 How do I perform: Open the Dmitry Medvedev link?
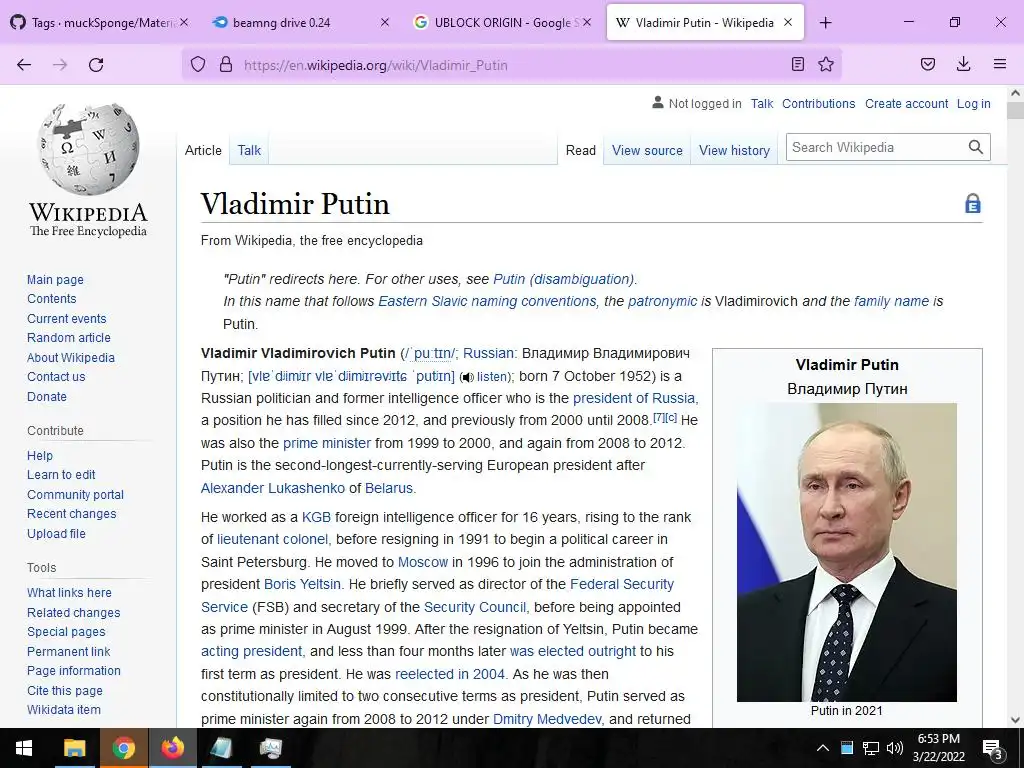point(547,719)
